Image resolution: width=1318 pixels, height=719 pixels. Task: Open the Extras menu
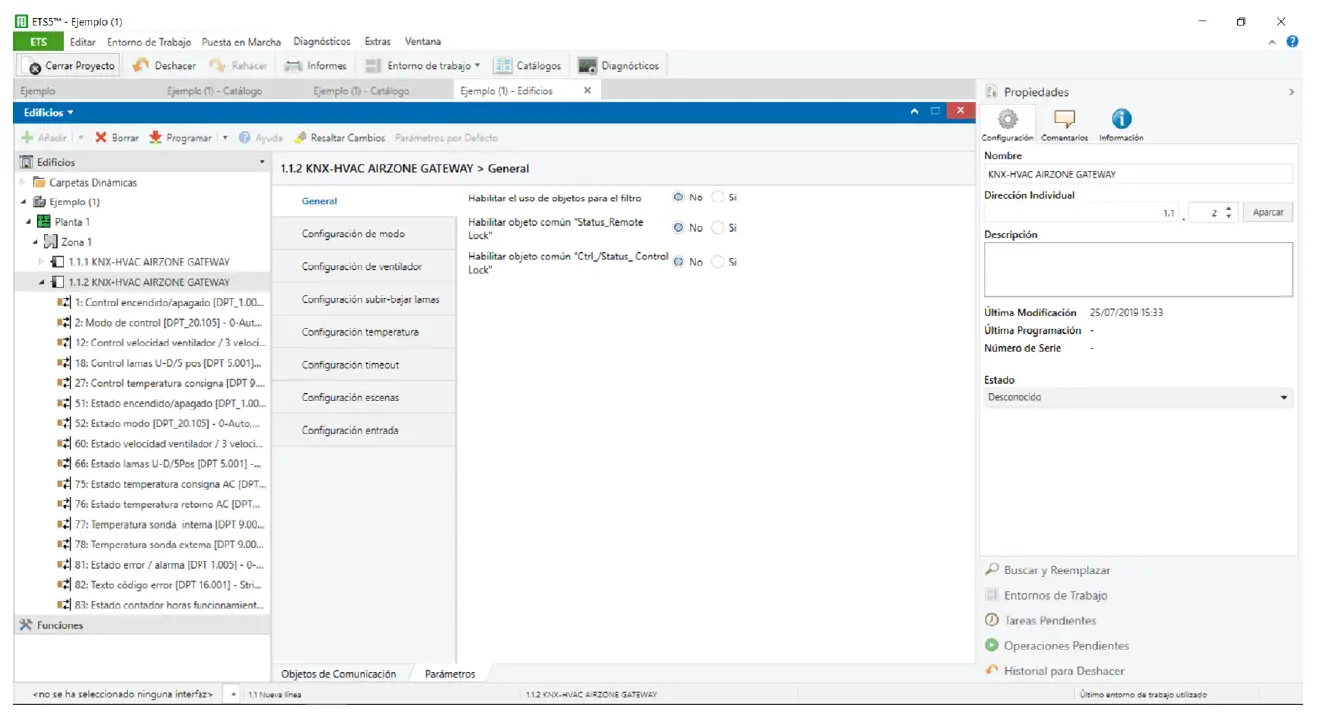click(x=378, y=42)
